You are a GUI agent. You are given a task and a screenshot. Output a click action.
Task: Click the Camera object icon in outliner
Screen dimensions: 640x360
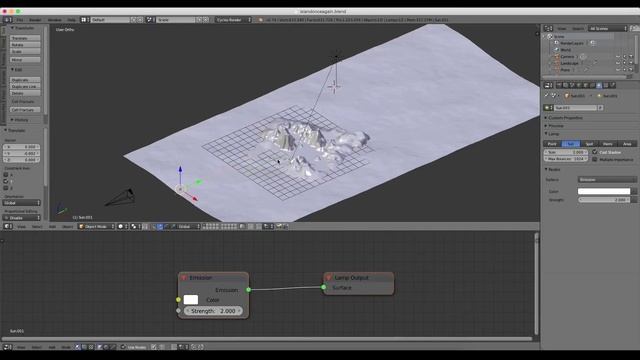tap(557, 57)
